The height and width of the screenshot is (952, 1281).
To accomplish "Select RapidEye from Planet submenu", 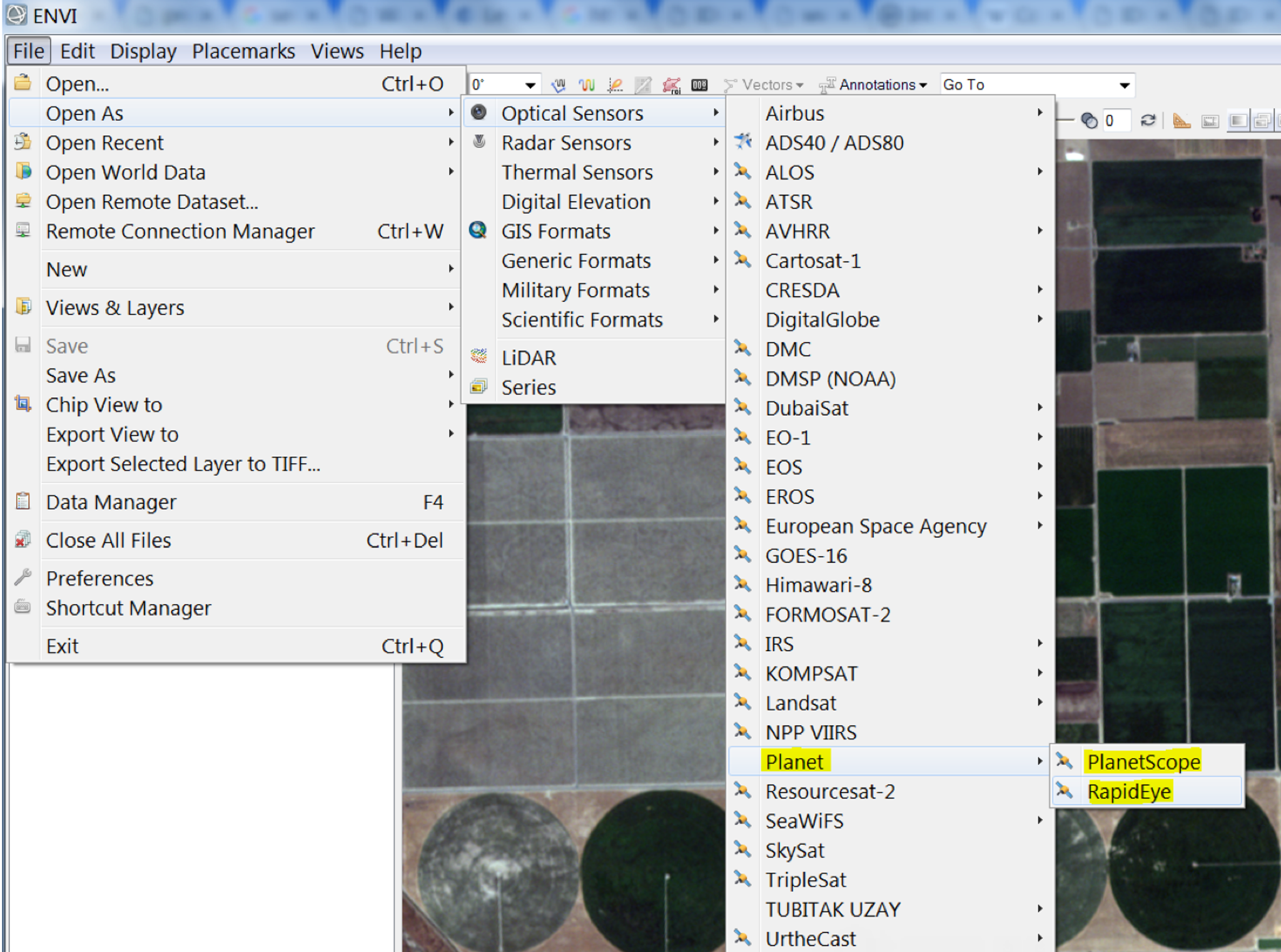I will point(1129,791).
